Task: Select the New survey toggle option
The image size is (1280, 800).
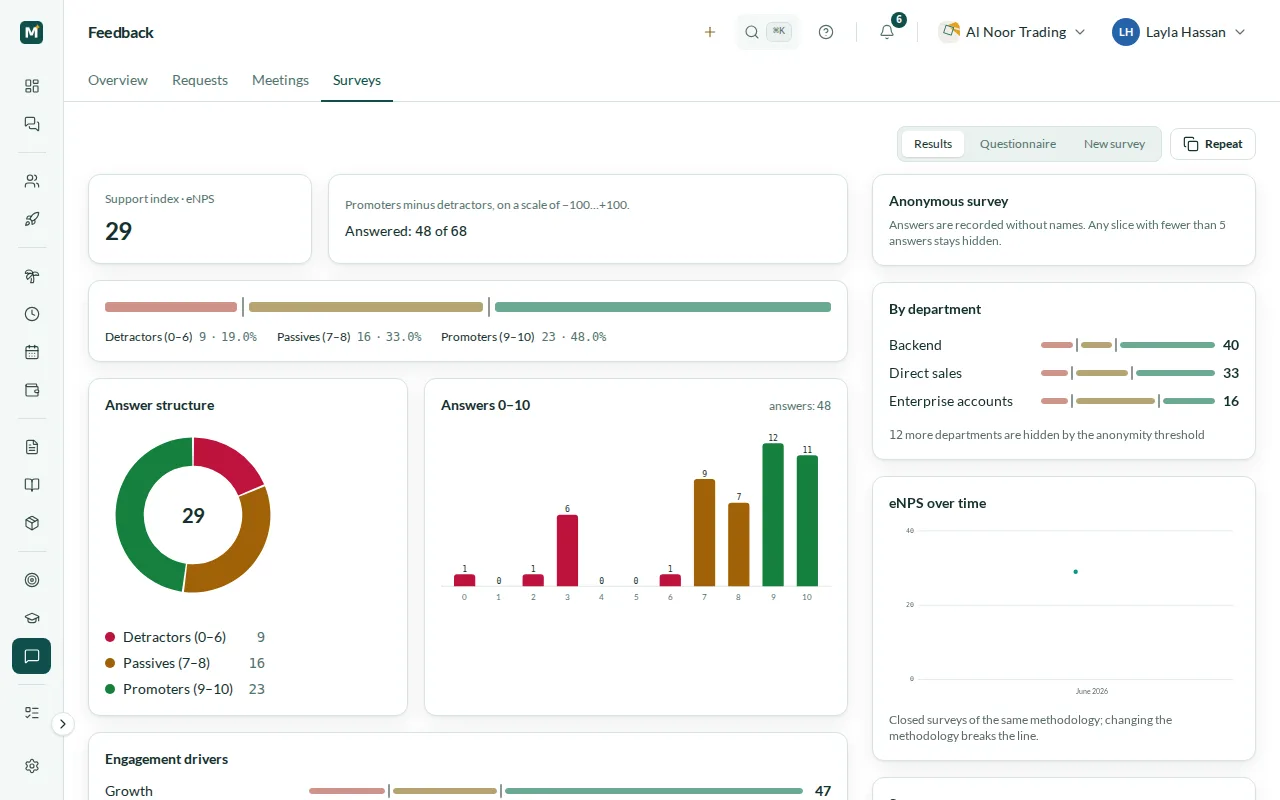Action: coord(1114,144)
